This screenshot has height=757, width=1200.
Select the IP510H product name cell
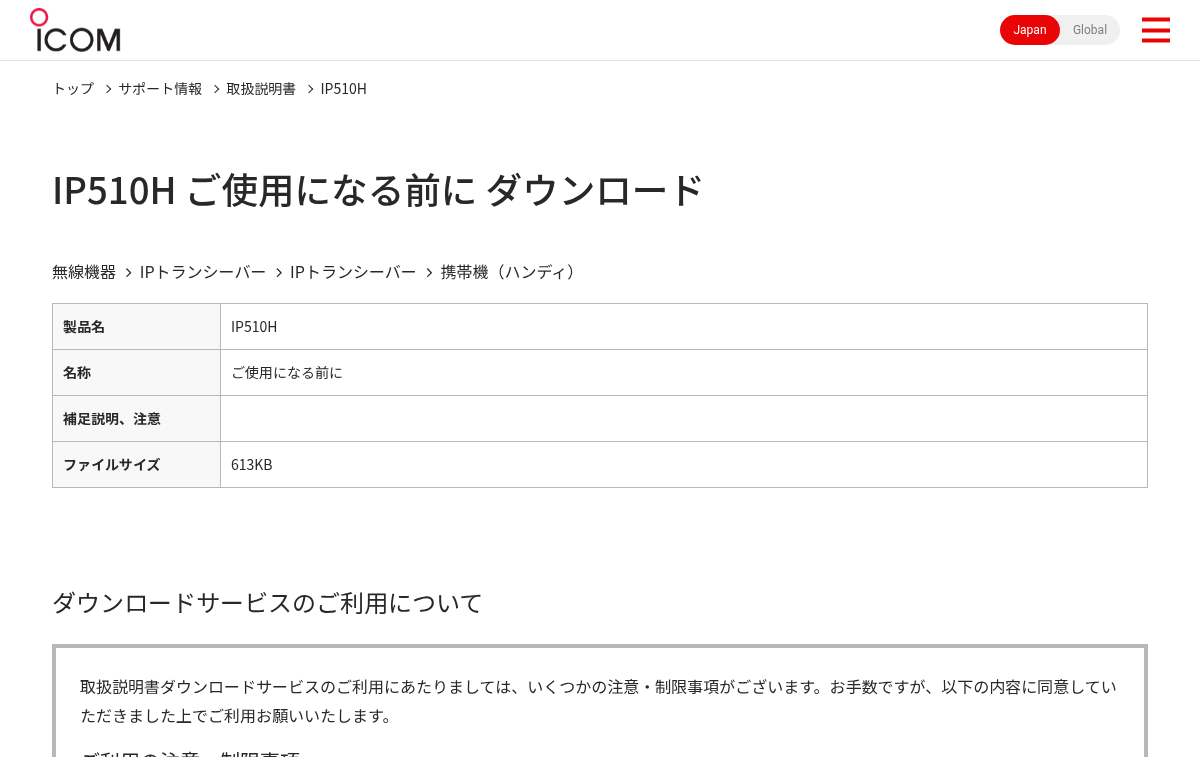(684, 327)
